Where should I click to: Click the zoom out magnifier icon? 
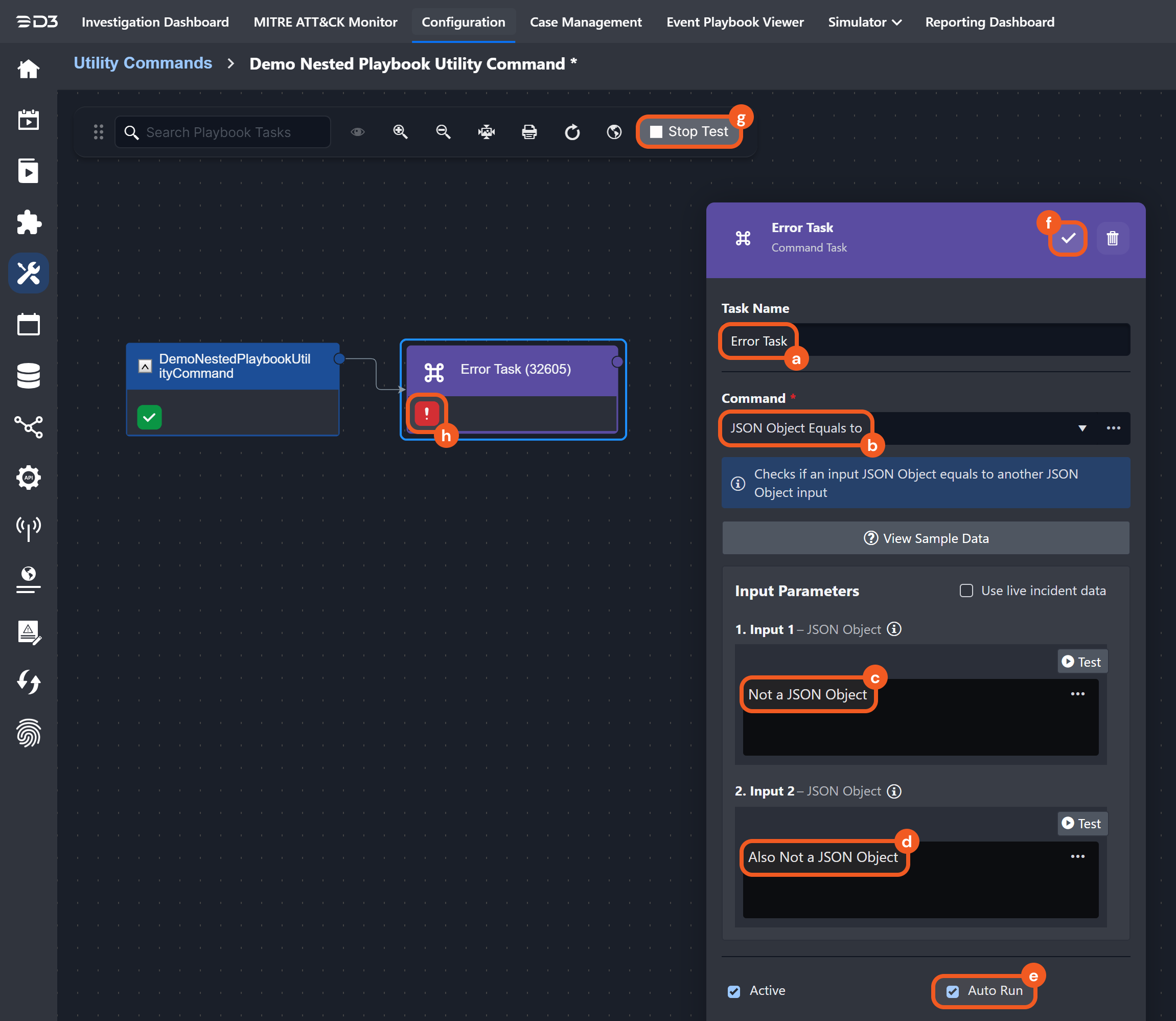pos(443,132)
